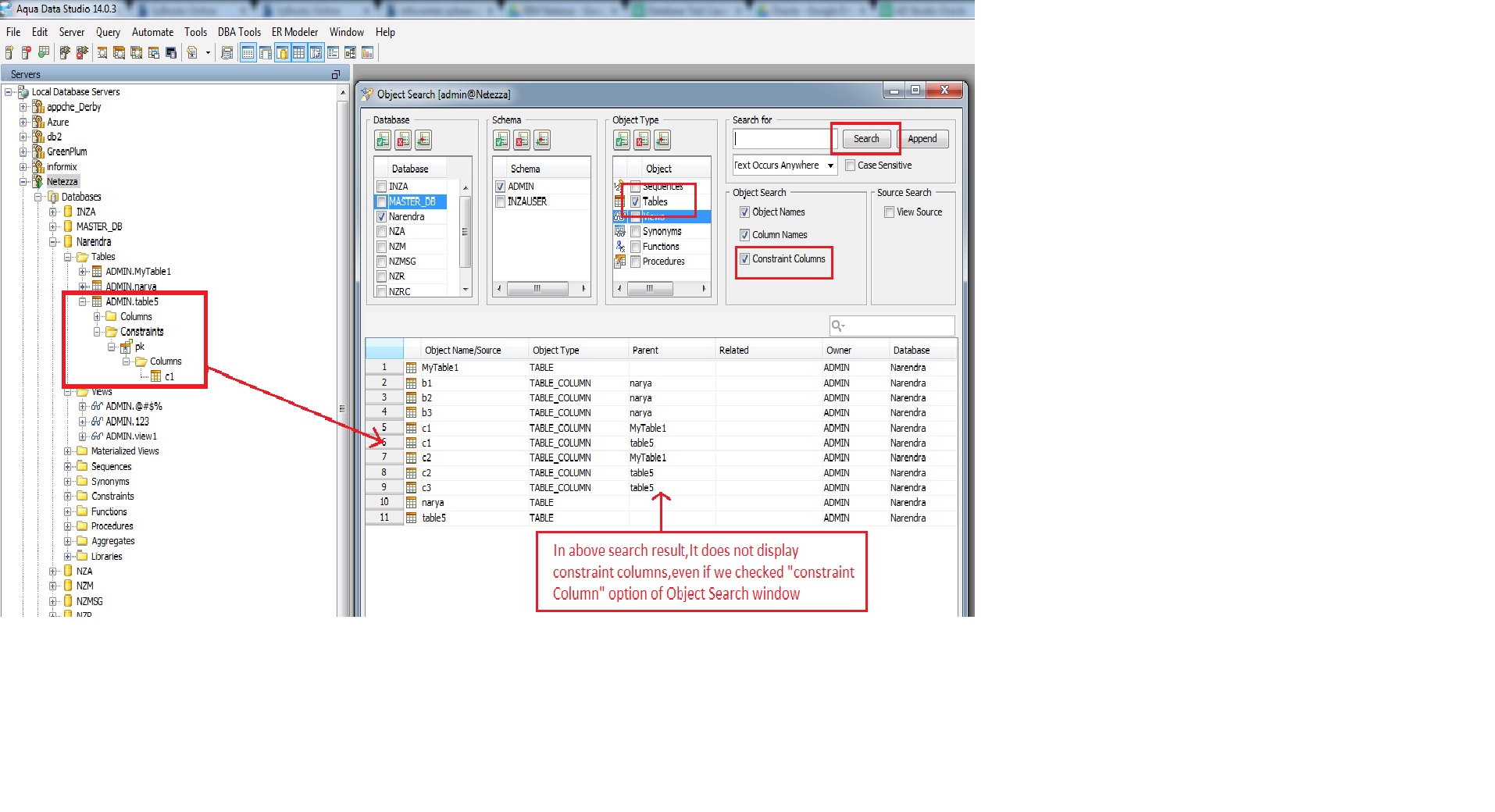Sort results by Parent column header

click(672, 351)
